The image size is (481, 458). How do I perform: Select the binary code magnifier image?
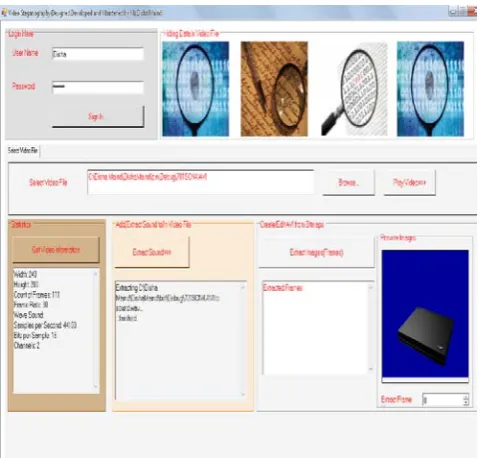[354, 89]
